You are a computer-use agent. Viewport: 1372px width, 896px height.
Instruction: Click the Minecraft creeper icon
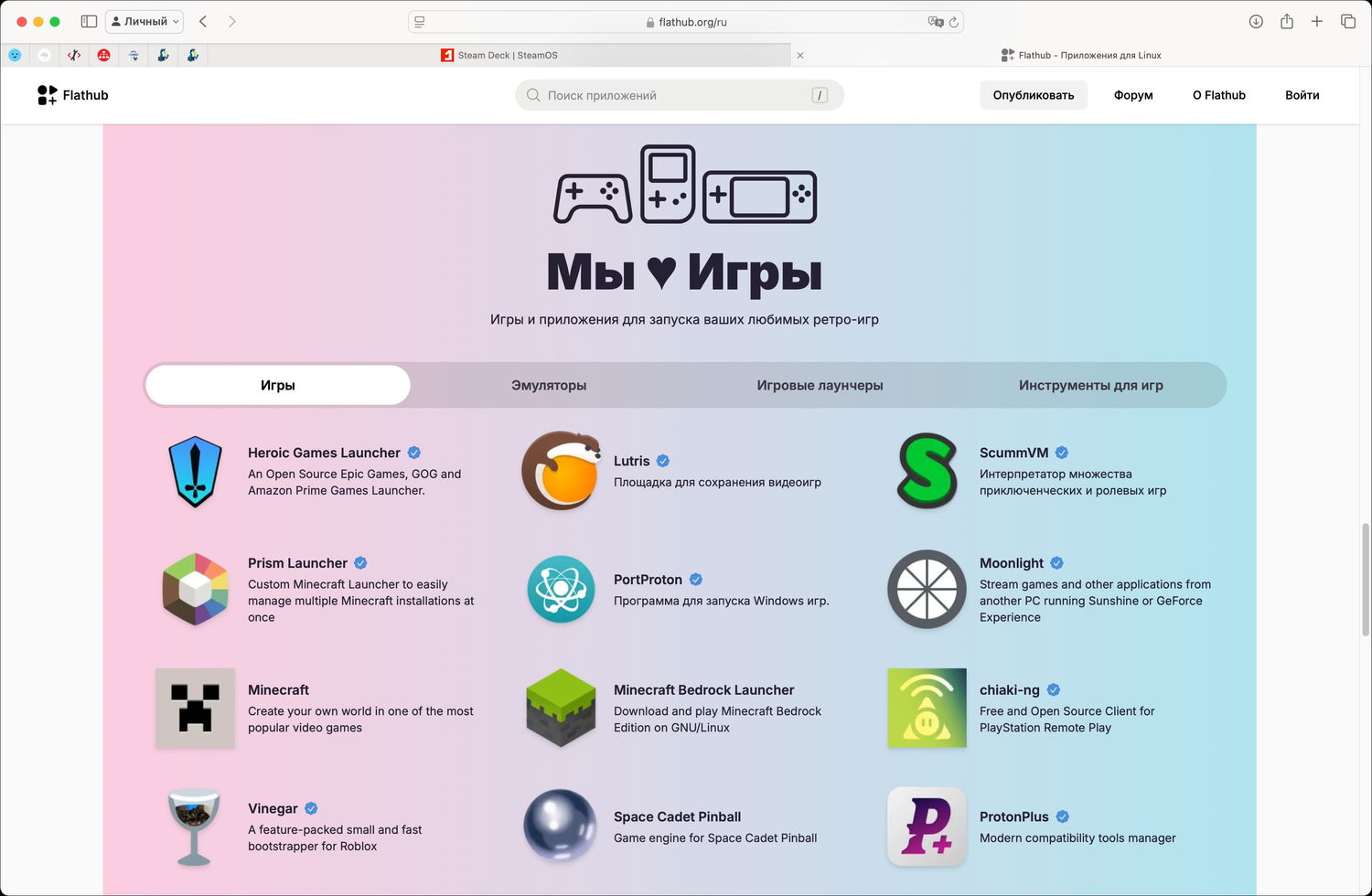coord(195,708)
